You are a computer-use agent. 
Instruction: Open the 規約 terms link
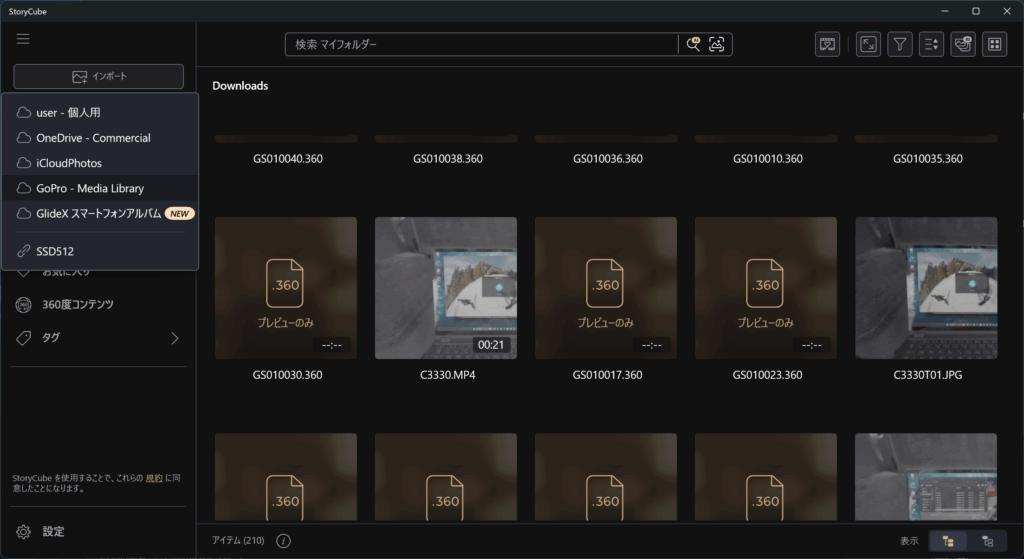(154, 479)
